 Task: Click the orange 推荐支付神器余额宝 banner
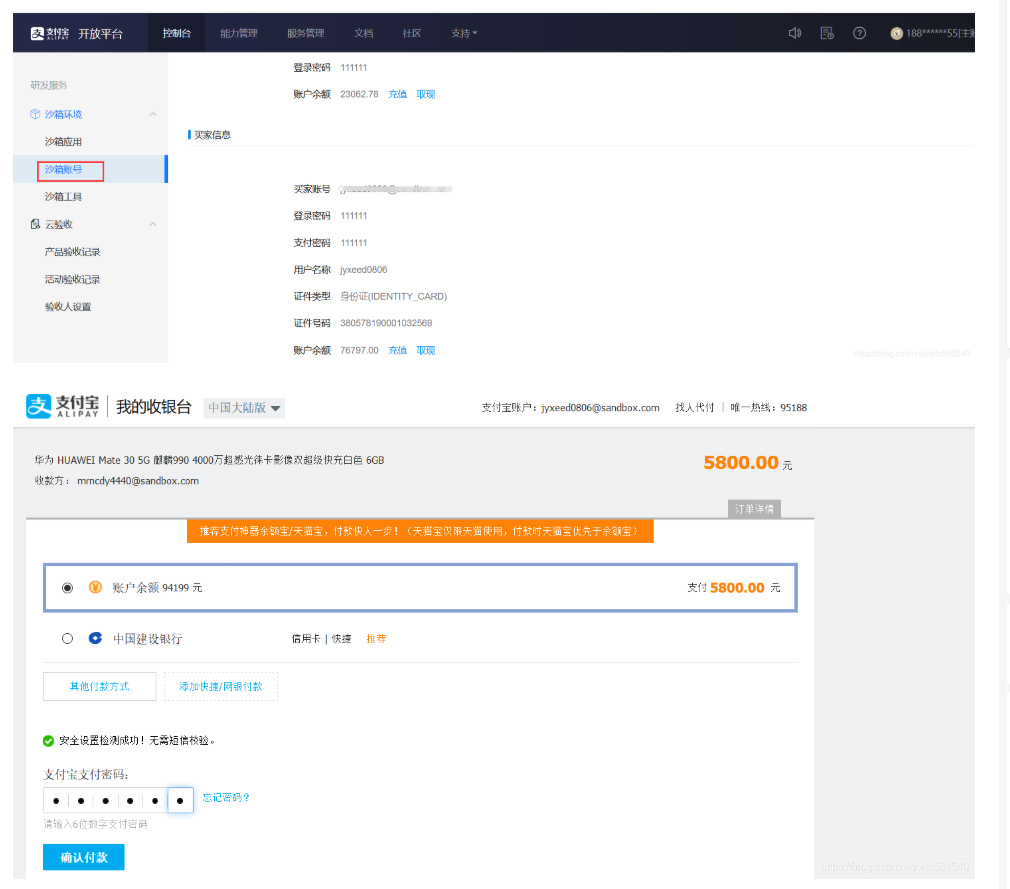coord(420,531)
